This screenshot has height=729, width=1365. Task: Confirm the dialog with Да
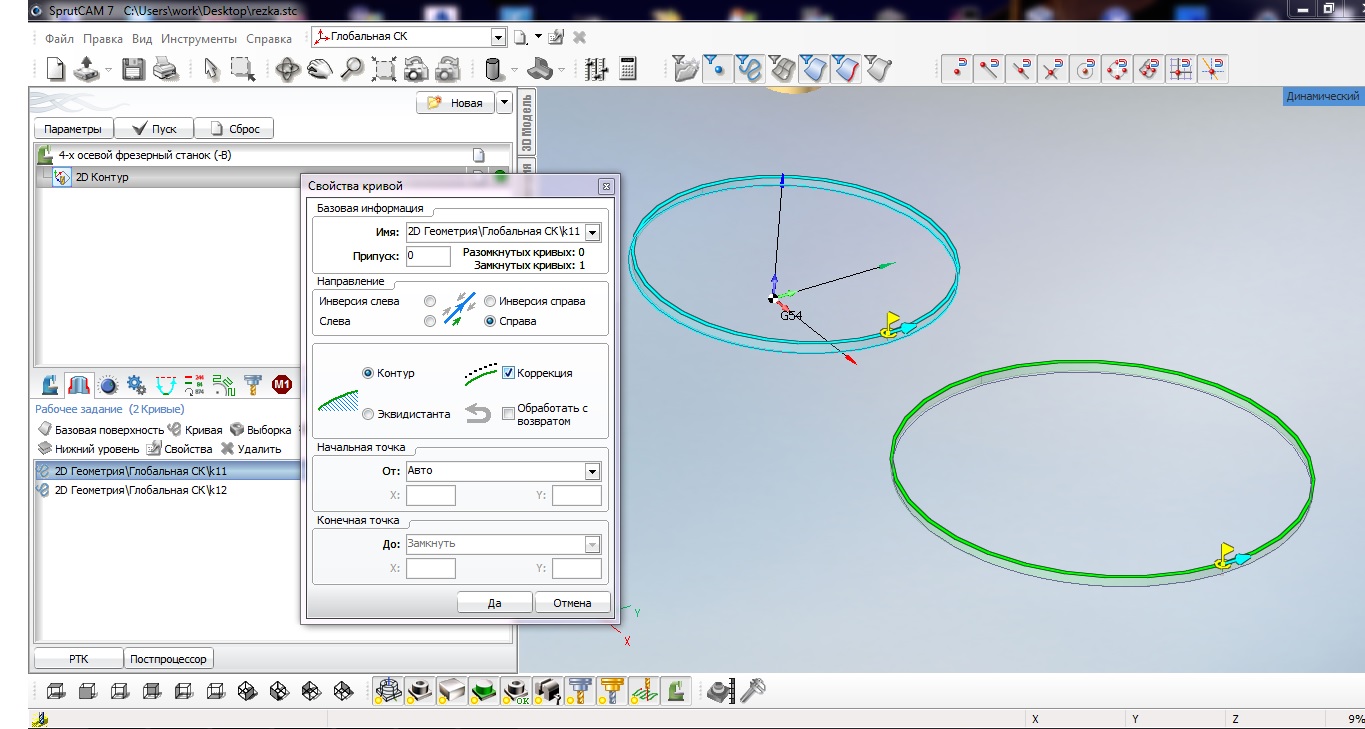click(495, 603)
